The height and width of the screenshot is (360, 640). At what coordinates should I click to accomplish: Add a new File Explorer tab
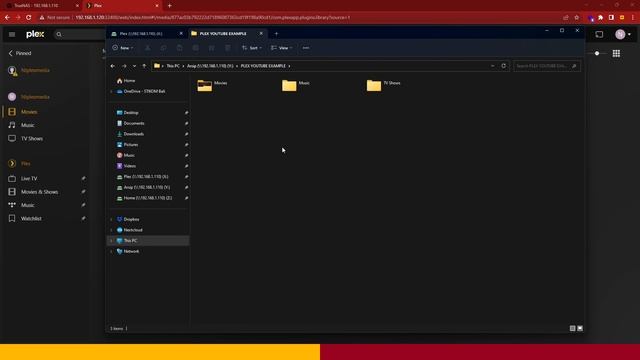point(276,33)
